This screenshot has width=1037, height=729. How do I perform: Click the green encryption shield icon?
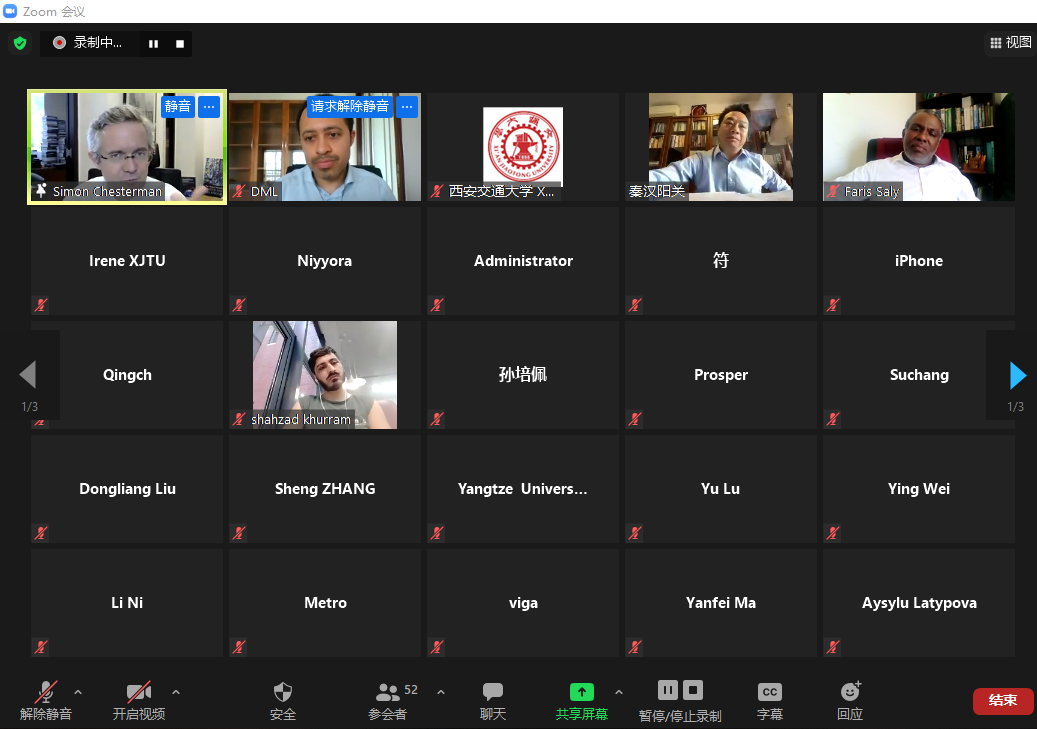pos(19,43)
